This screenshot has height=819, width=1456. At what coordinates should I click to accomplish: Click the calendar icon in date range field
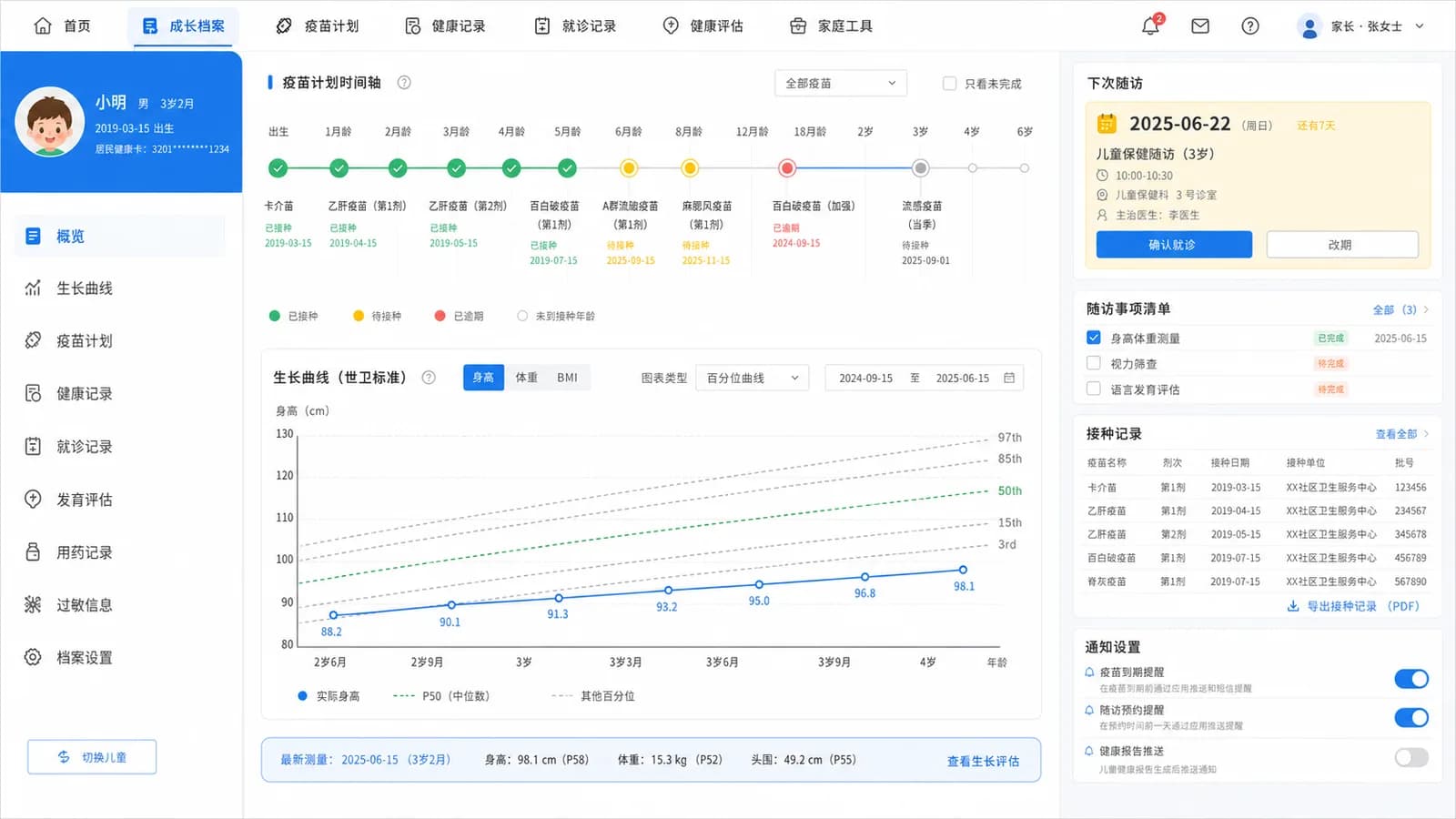click(x=1009, y=378)
